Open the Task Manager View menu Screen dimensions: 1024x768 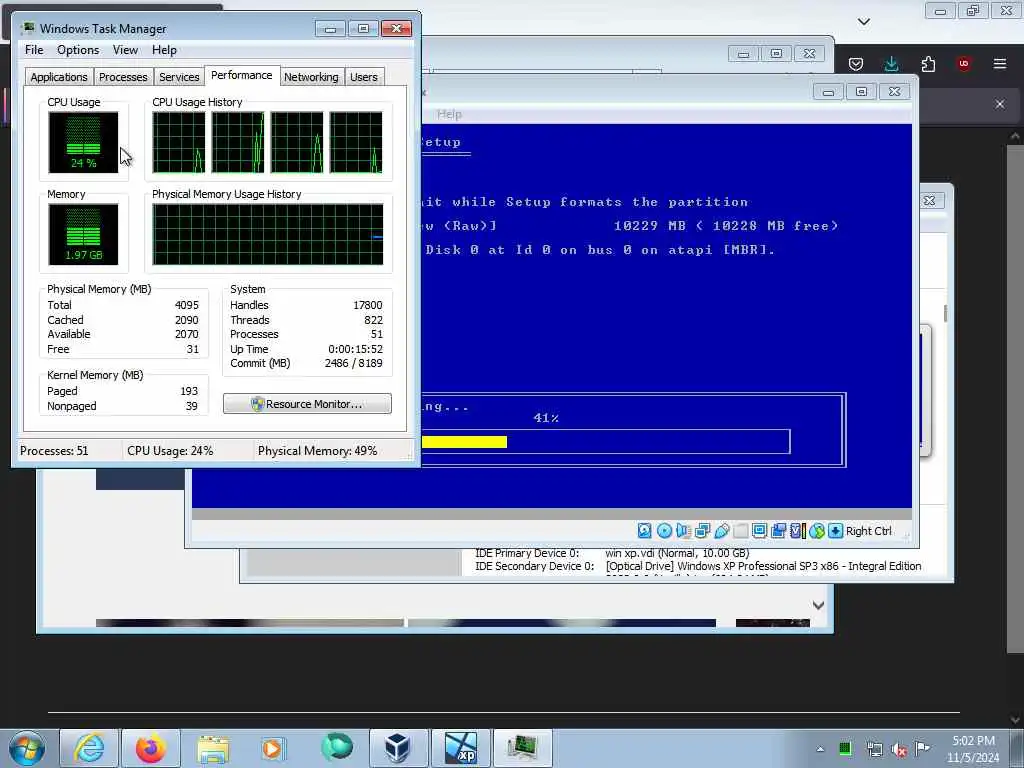pyautogui.click(x=125, y=50)
